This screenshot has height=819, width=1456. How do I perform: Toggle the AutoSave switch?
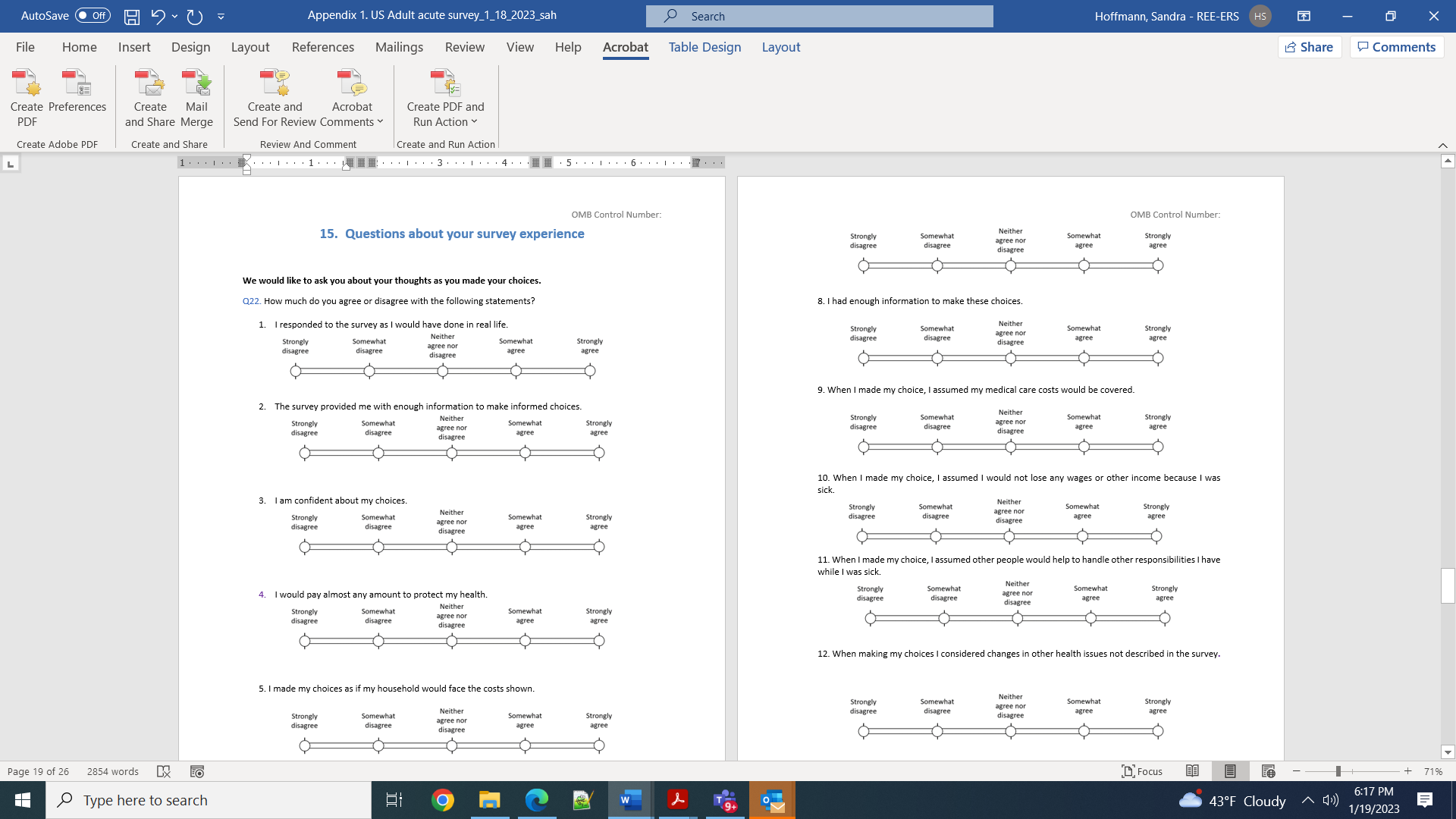(x=93, y=16)
